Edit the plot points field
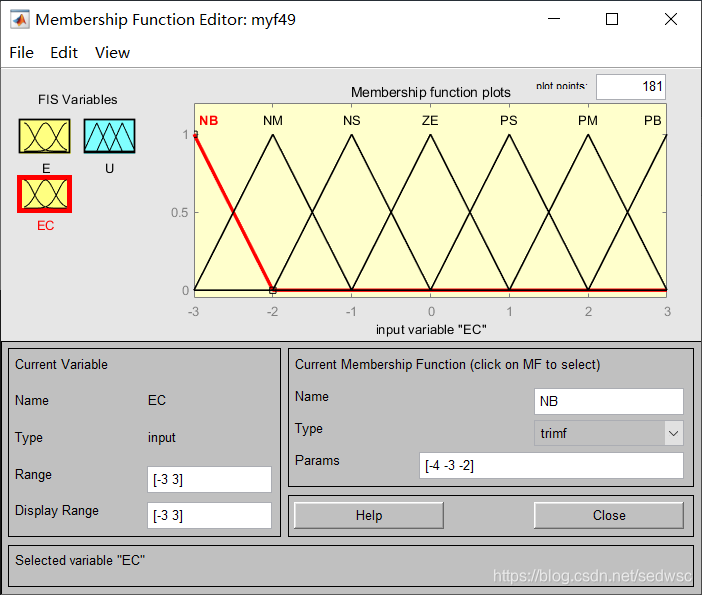Viewport: 702px width, 595px height. pyautogui.click(x=631, y=86)
